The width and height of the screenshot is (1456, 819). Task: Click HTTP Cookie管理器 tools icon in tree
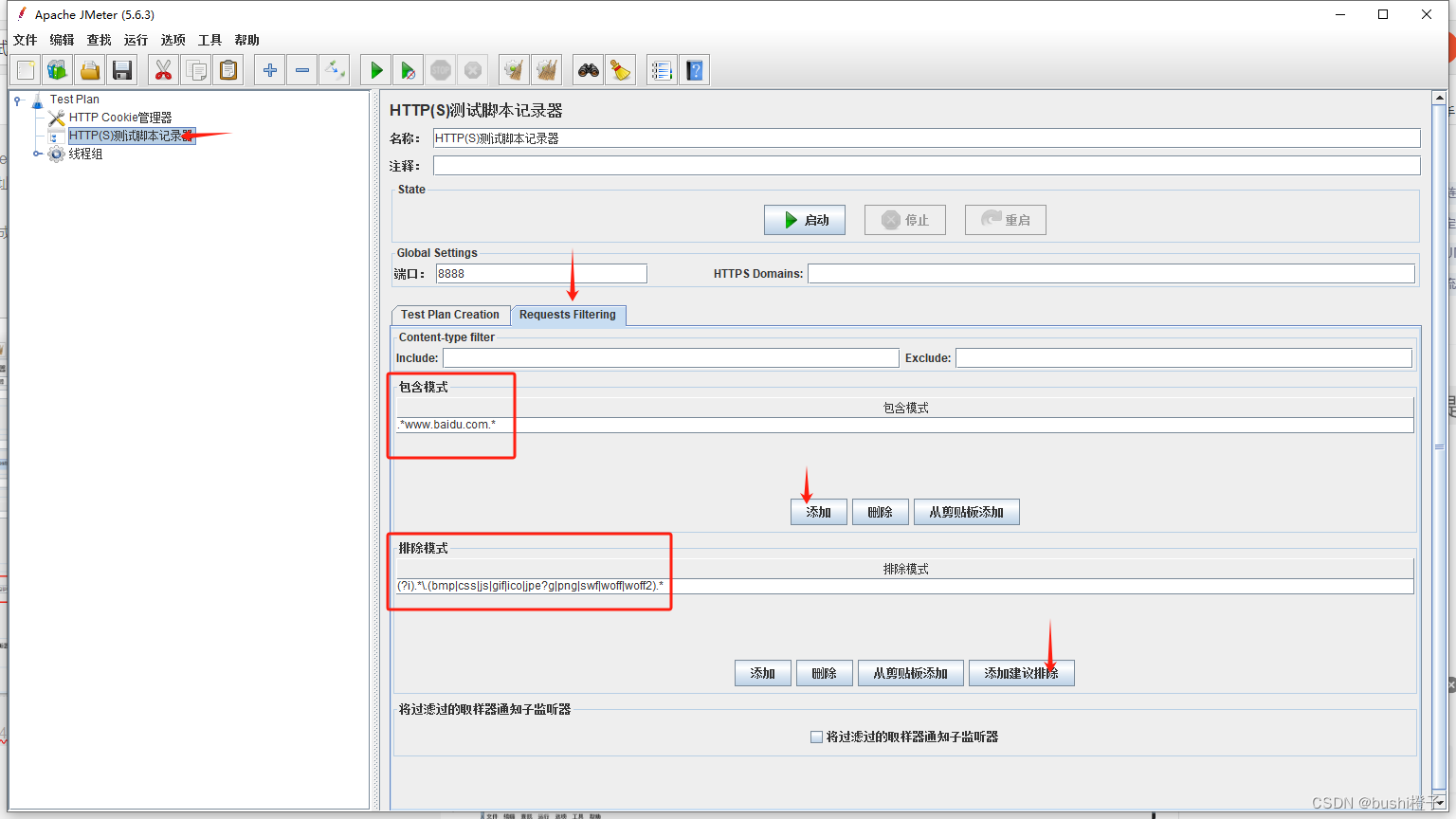tap(57, 118)
